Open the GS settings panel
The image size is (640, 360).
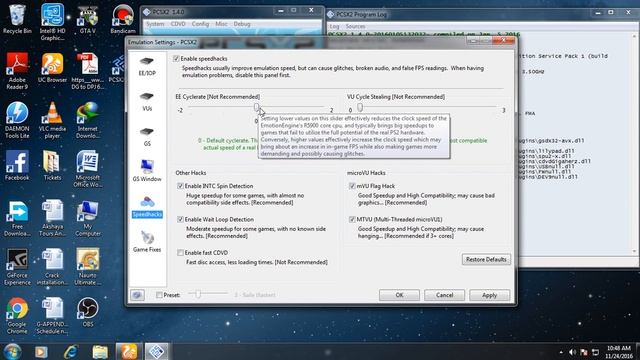147,137
